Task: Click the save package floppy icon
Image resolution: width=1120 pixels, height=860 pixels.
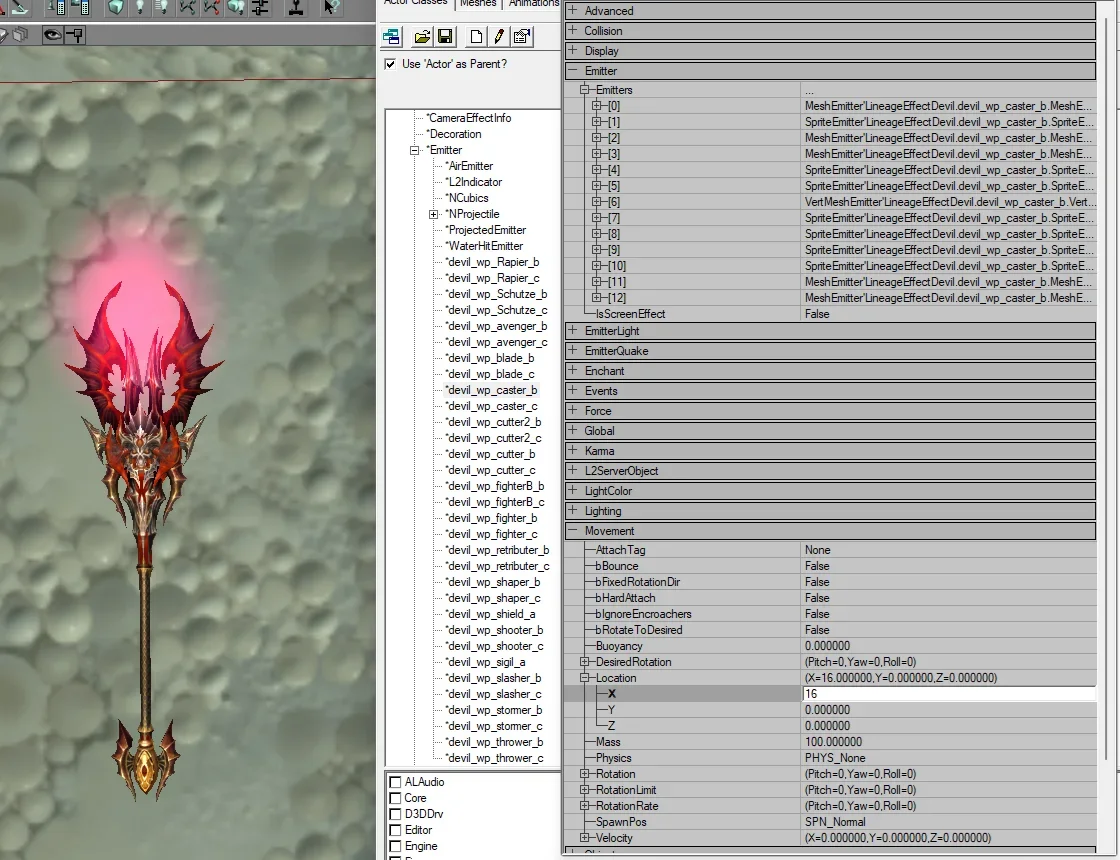Action: [445, 36]
